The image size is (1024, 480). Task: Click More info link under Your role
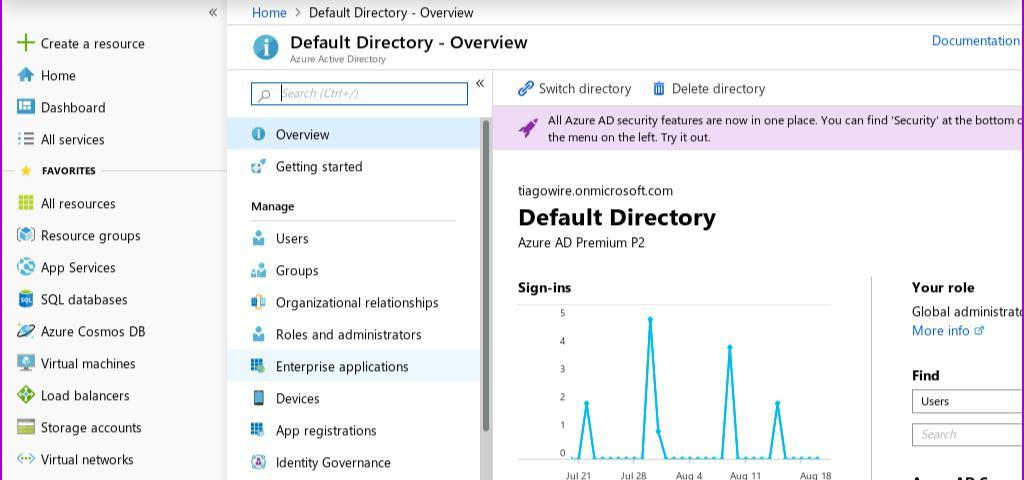pyautogui.click(x=947, y=330)
